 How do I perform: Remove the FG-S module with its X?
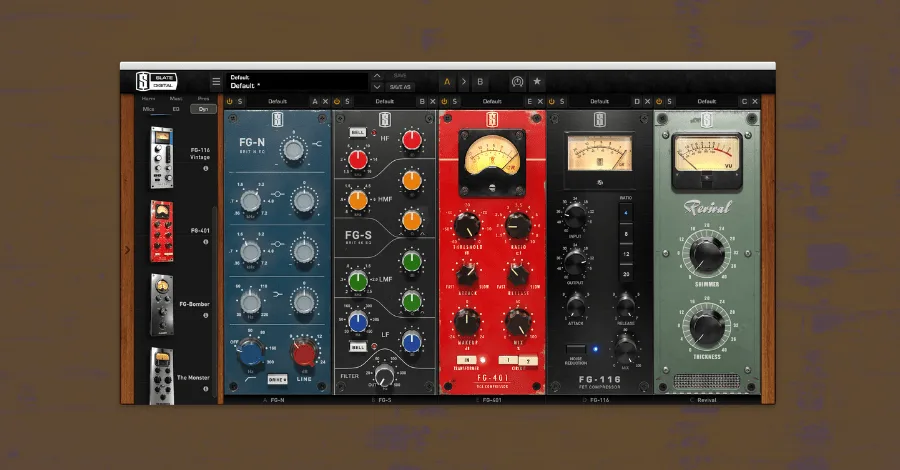pos(433,102)
